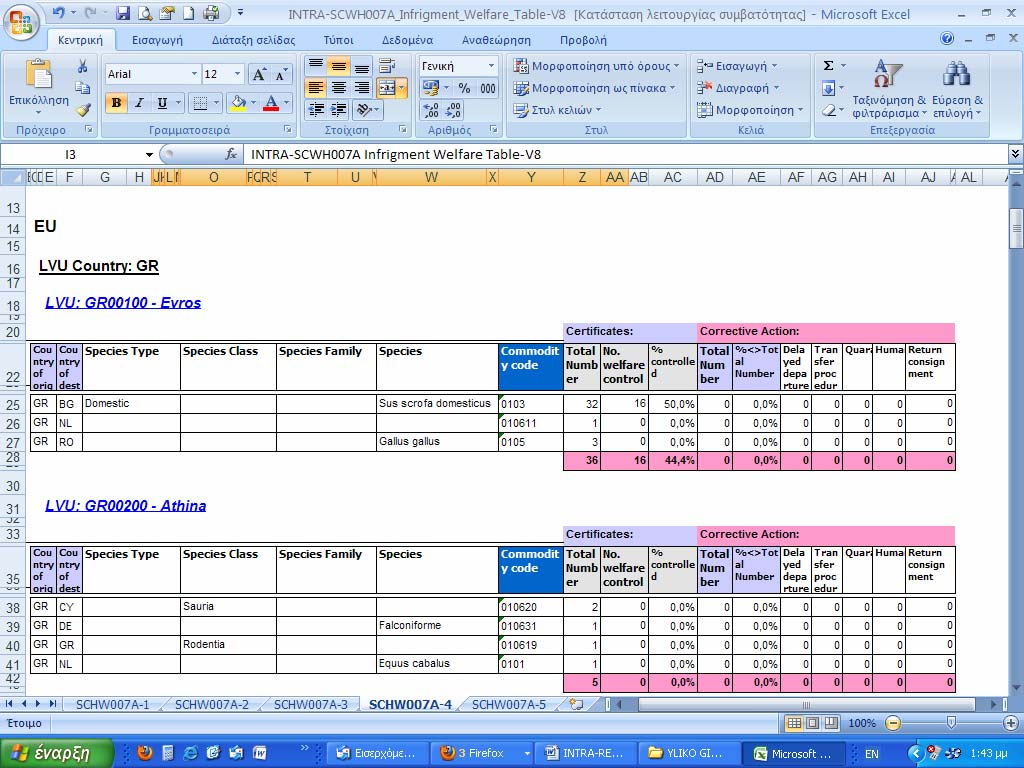Apply bottom vertical alignment
This screenshot has width=1024, height=768.
point(361,65)
